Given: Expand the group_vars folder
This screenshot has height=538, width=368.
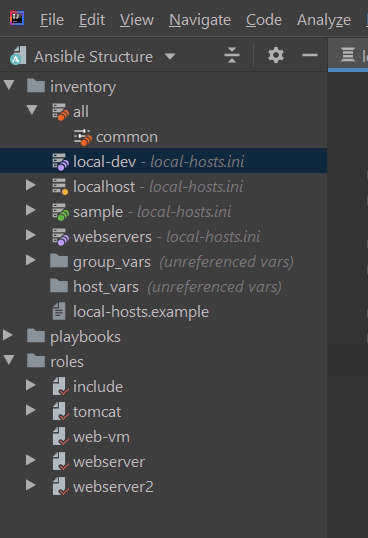Looking at the screenshot, I should (31, 260).
